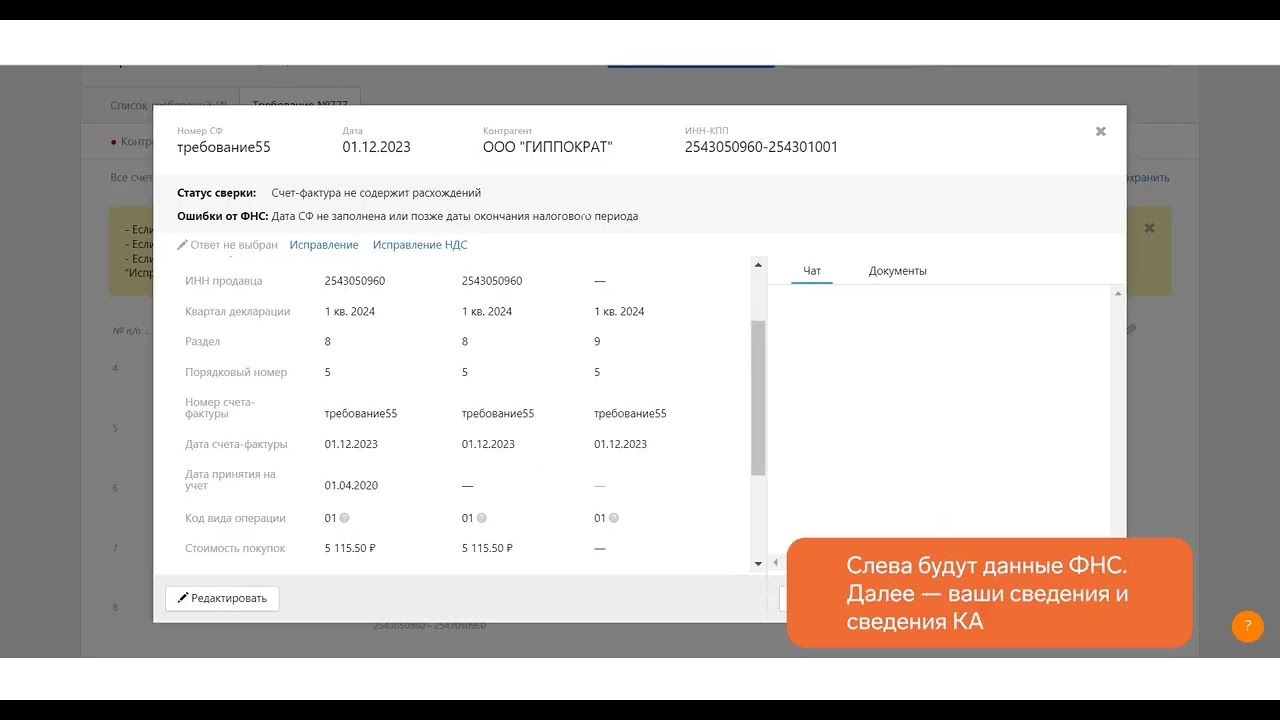Viewport: 1280px width, 720px height.
Task: Open the Исправление link
Action: (324, 245)
